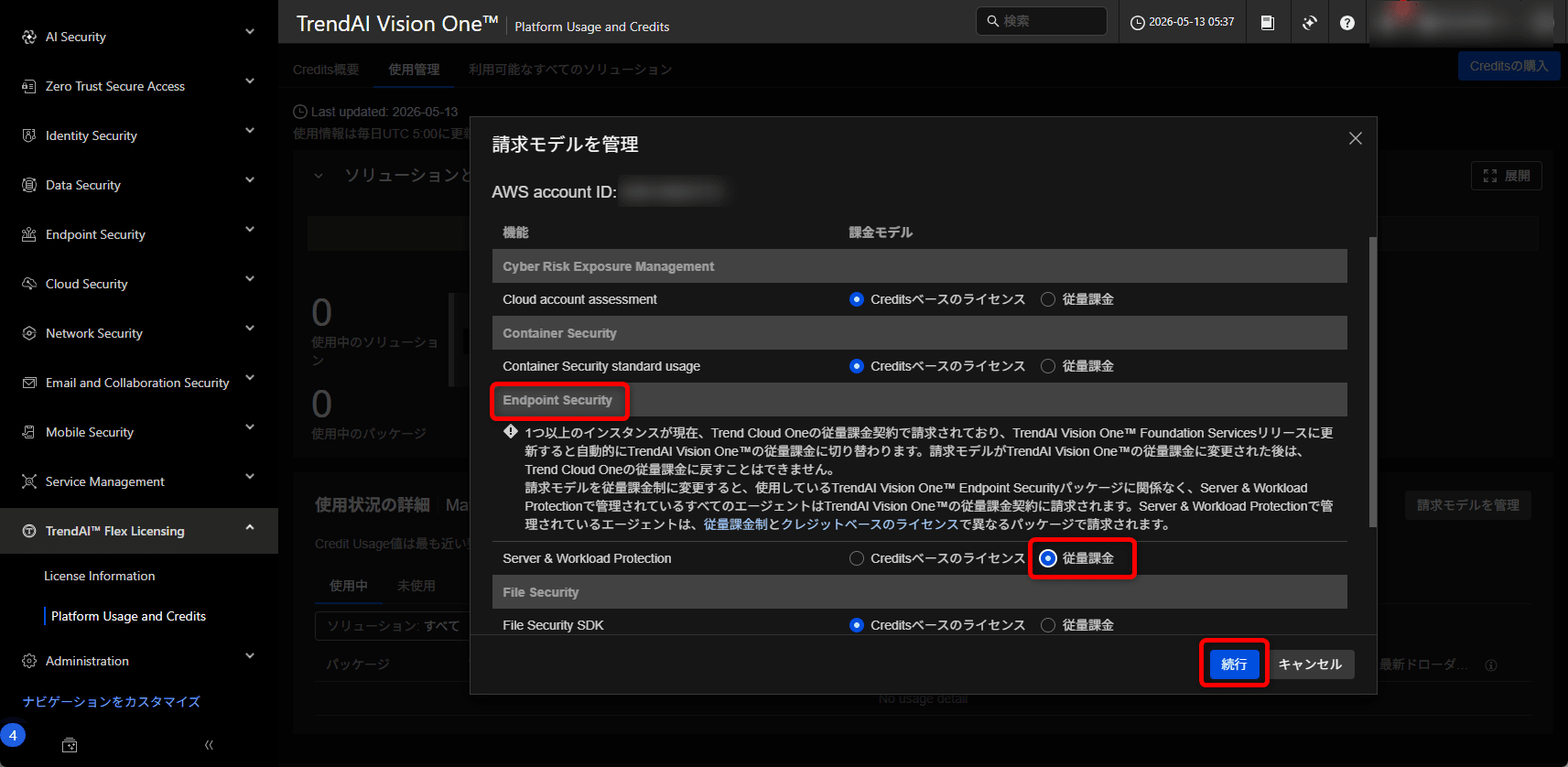Click the Mobile Security sidebar icon
The height and width of the screenshot is (767, 1568).
click(x=29, y=432)
